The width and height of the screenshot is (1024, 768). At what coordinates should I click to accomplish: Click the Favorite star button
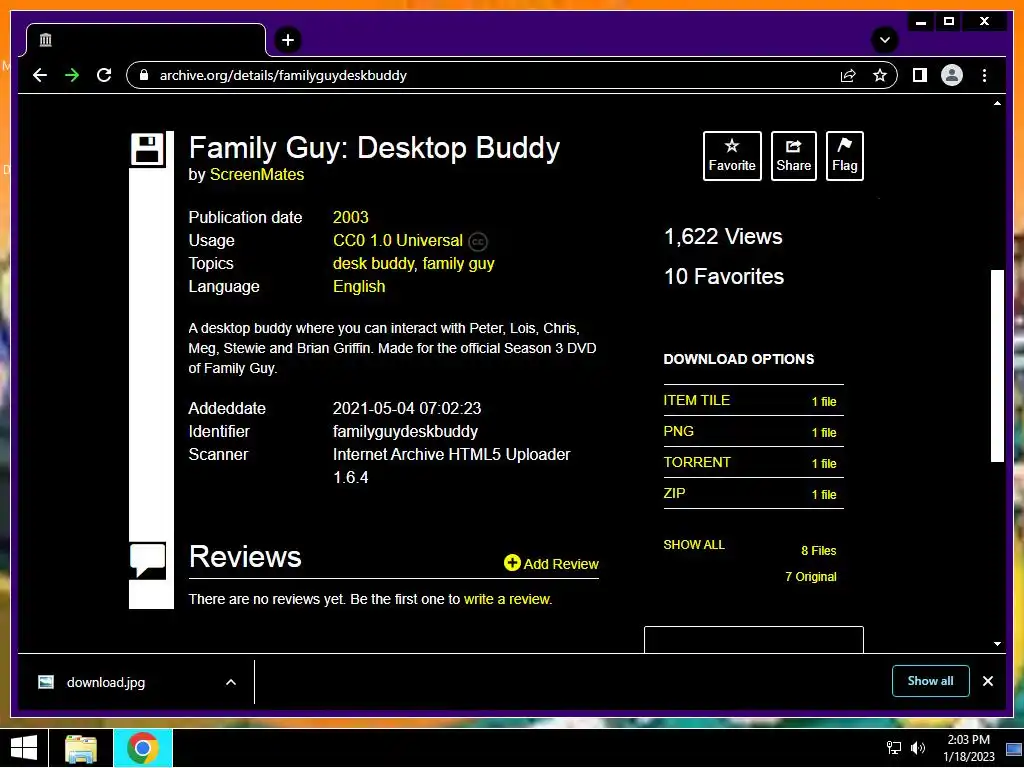click(732, 155)
